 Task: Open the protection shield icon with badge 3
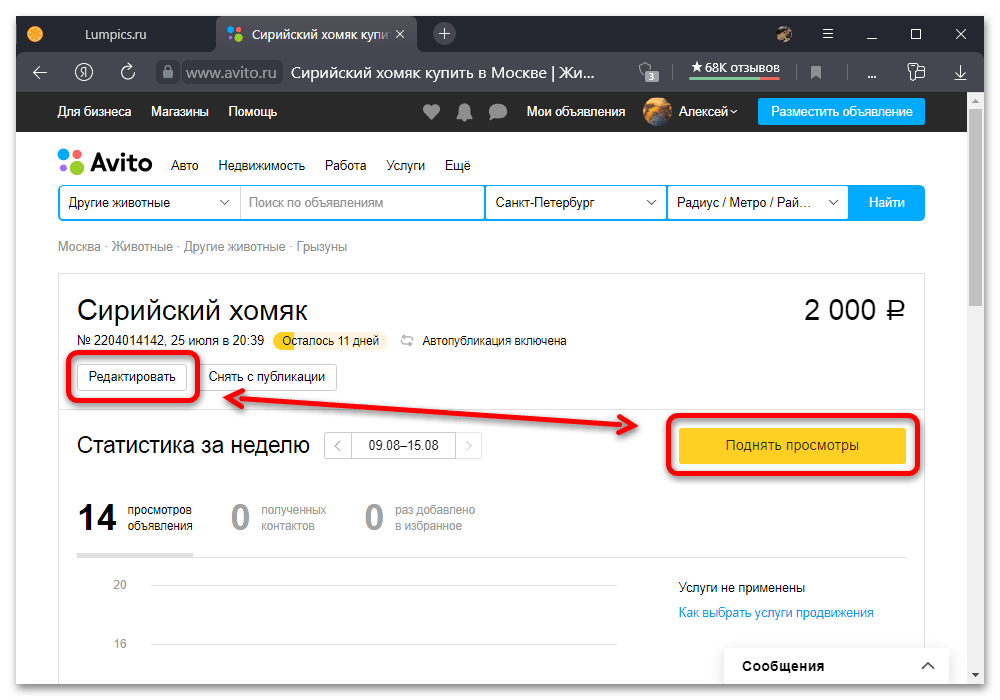[648, 72]
